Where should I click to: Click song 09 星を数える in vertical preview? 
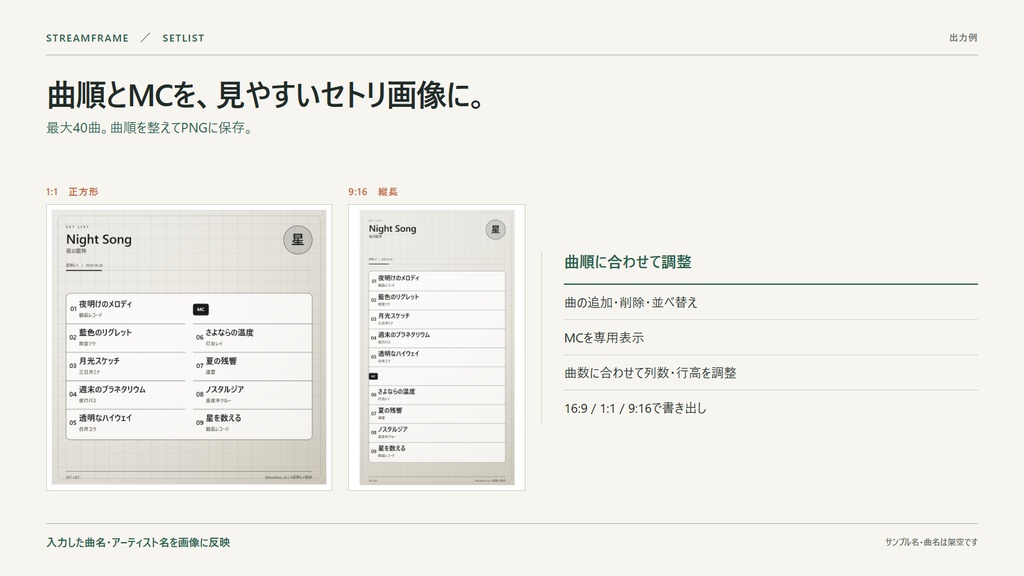tap(437, 451)
